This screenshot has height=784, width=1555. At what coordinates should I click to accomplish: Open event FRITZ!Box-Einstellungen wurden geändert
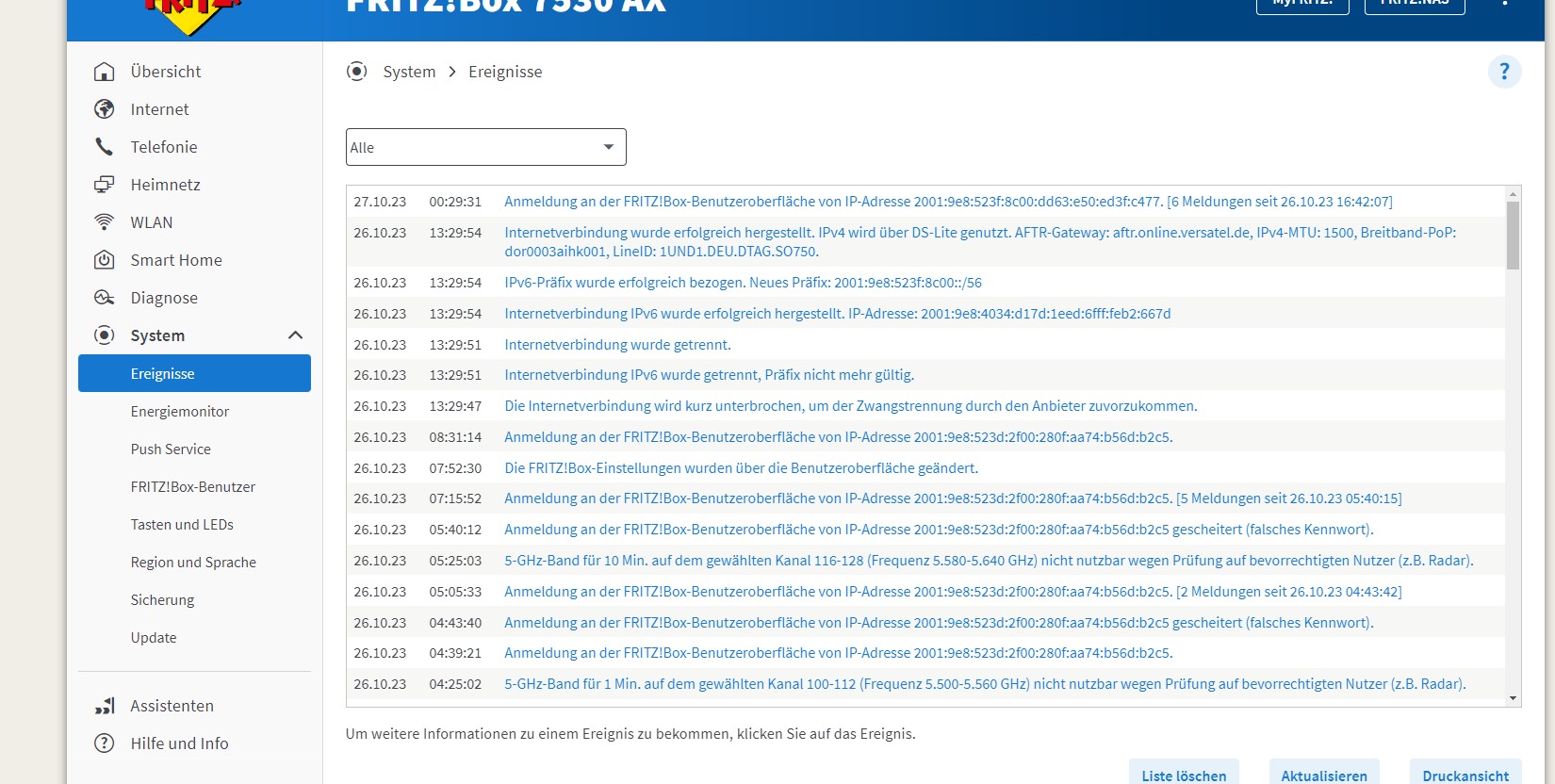(741, 468)
